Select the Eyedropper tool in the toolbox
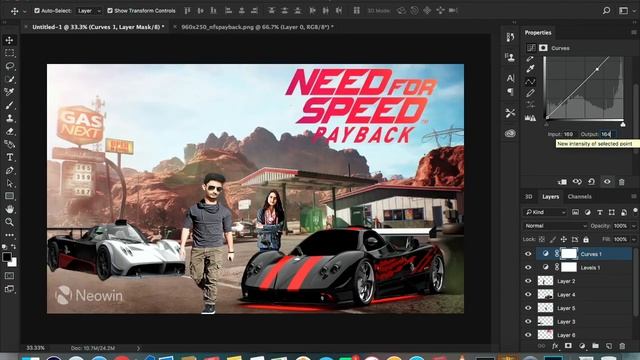Image resolution: width=640 pixels, height=360 pixels. click(x=9, y=92)
